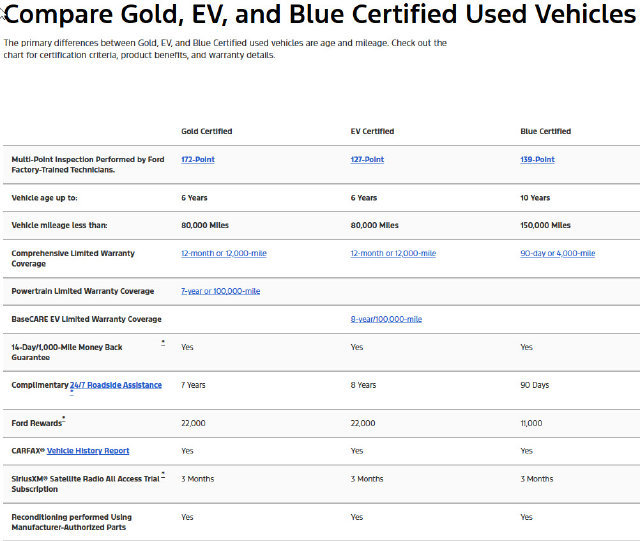Click the intro paragraph about primary differences
The height and width of the screenshot is (541, 640).
click(225, 49)
